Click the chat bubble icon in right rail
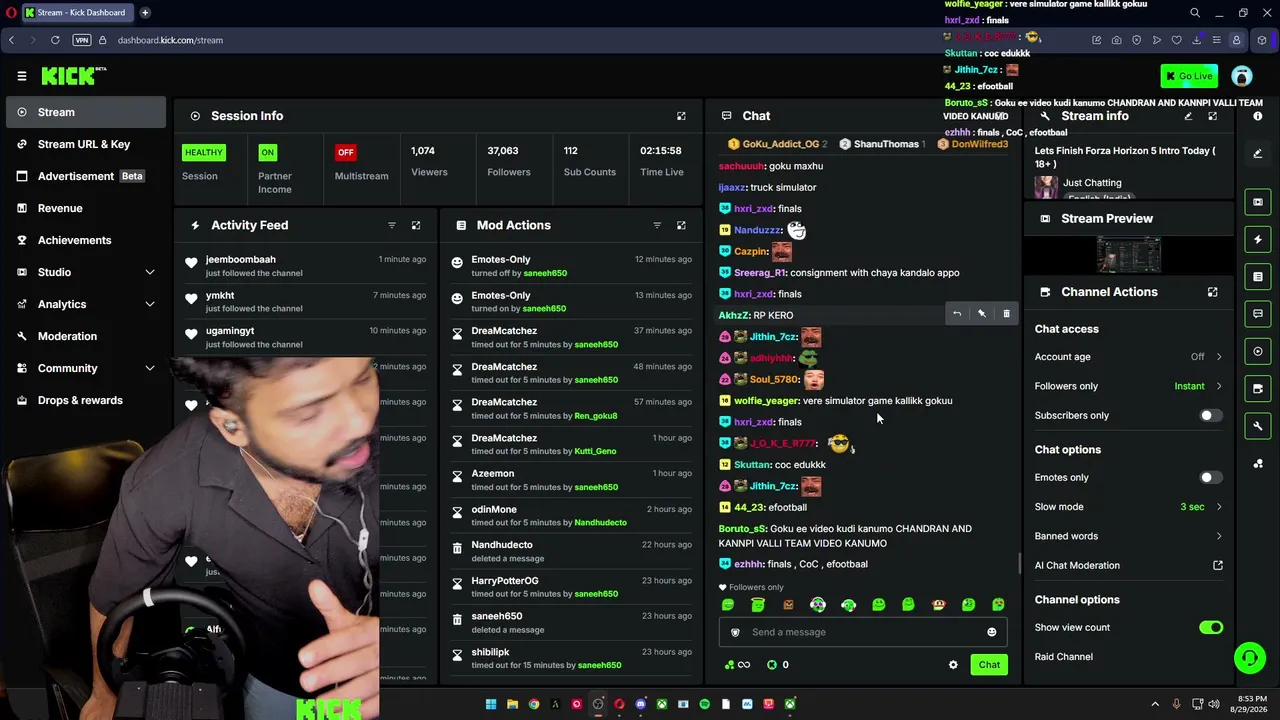The width and height of the screenshot is (1280, 720). point(1258,314)
